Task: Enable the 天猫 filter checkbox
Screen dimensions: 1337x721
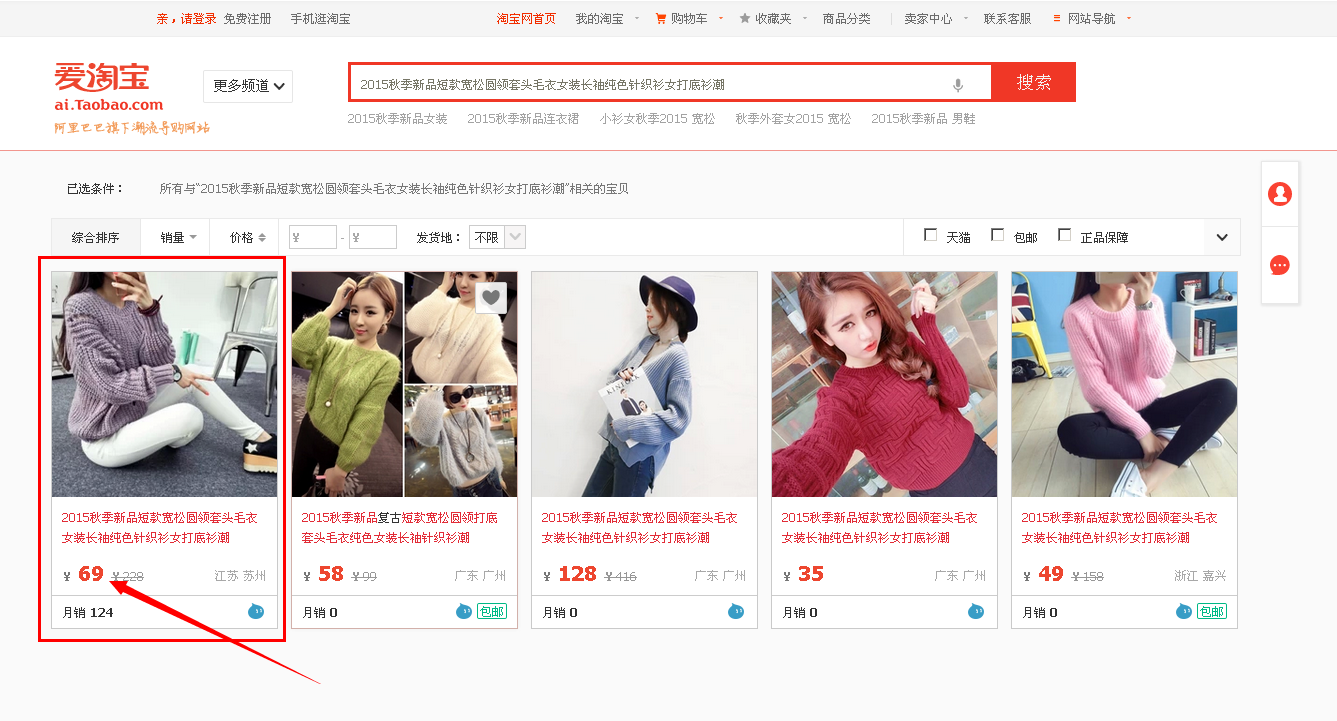Action: (929, 234)
